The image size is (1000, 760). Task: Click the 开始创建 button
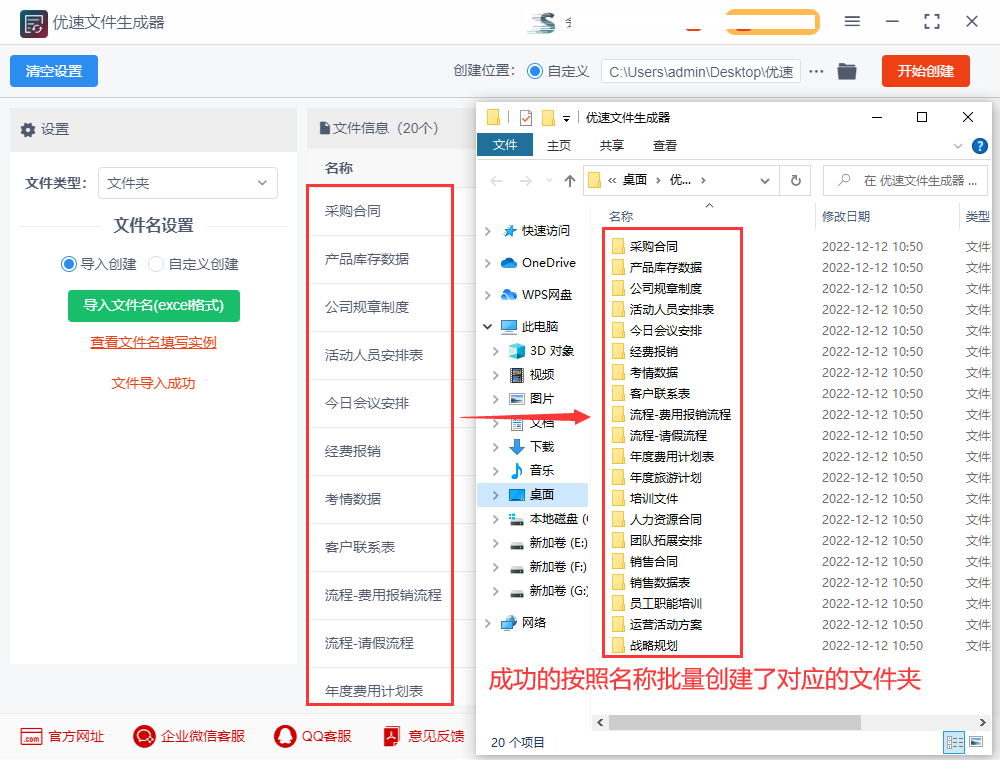click(x=925, y=71)
